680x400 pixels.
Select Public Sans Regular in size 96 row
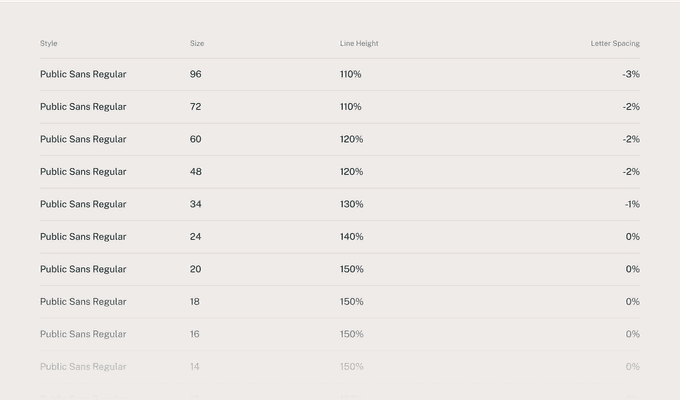(83, 74)
